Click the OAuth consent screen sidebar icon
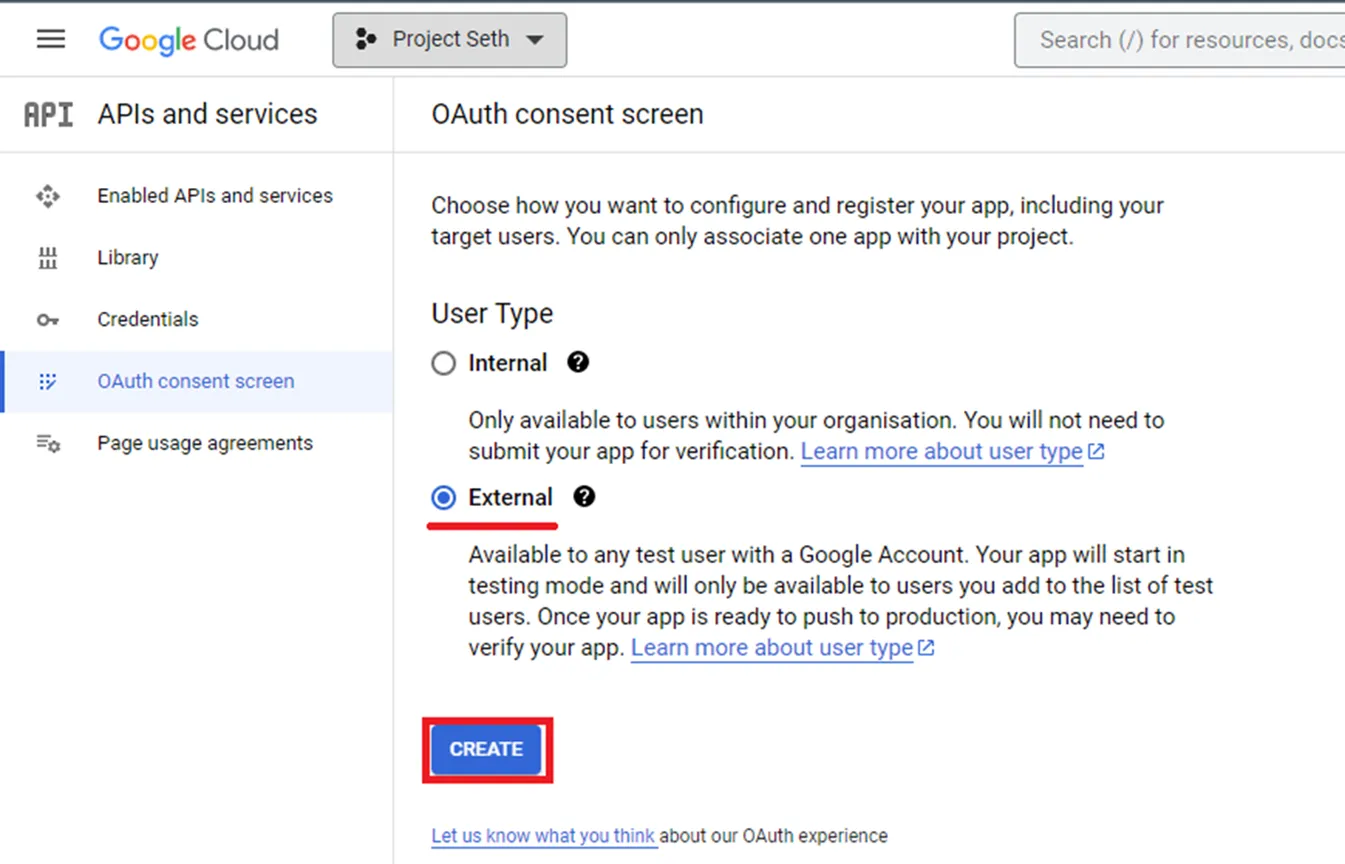This screenshot has width=1345, height=864. pos(47,381)
